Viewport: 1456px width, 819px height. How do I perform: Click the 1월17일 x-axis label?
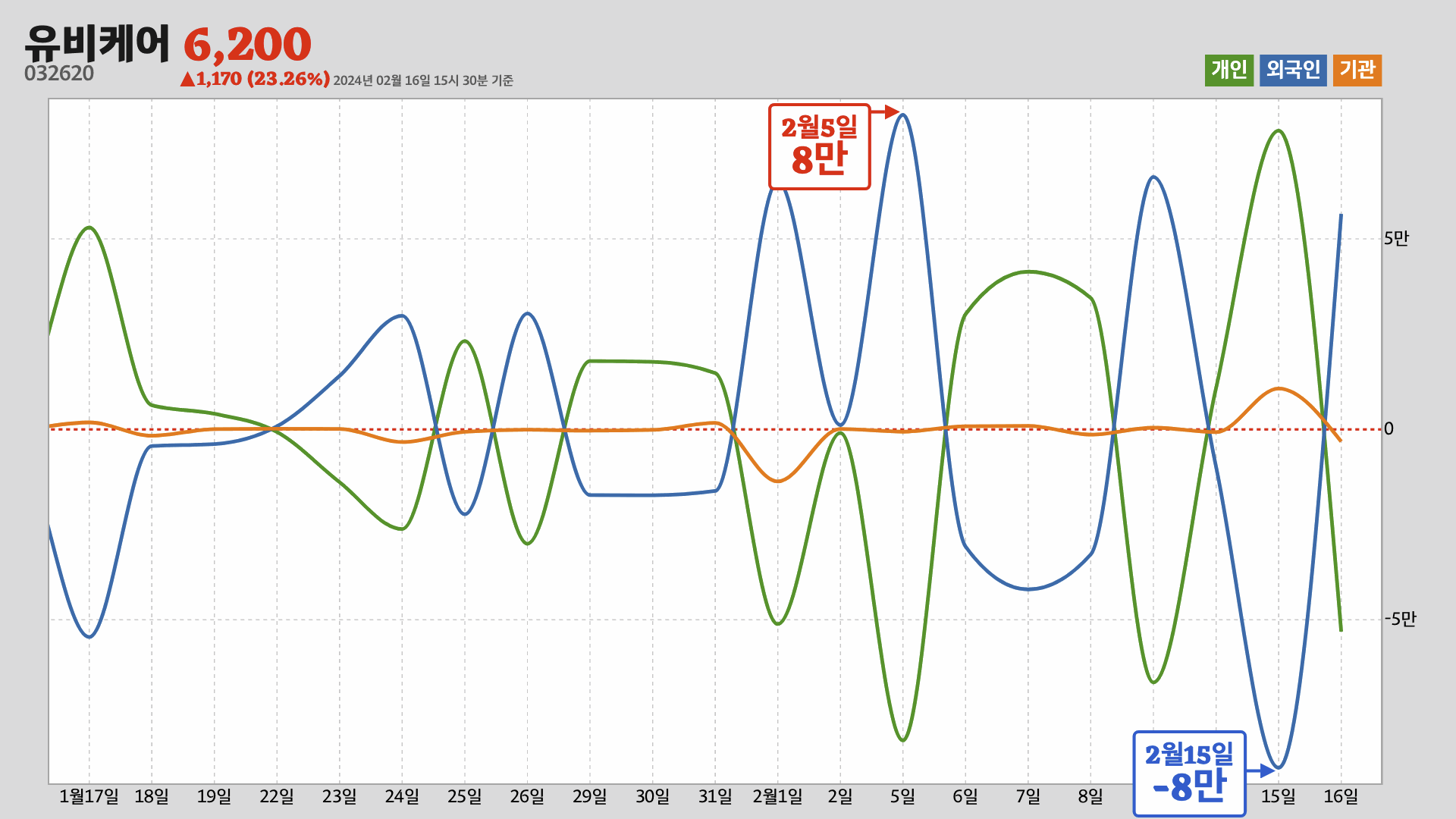pyautogui.click(x=89, y=796)
